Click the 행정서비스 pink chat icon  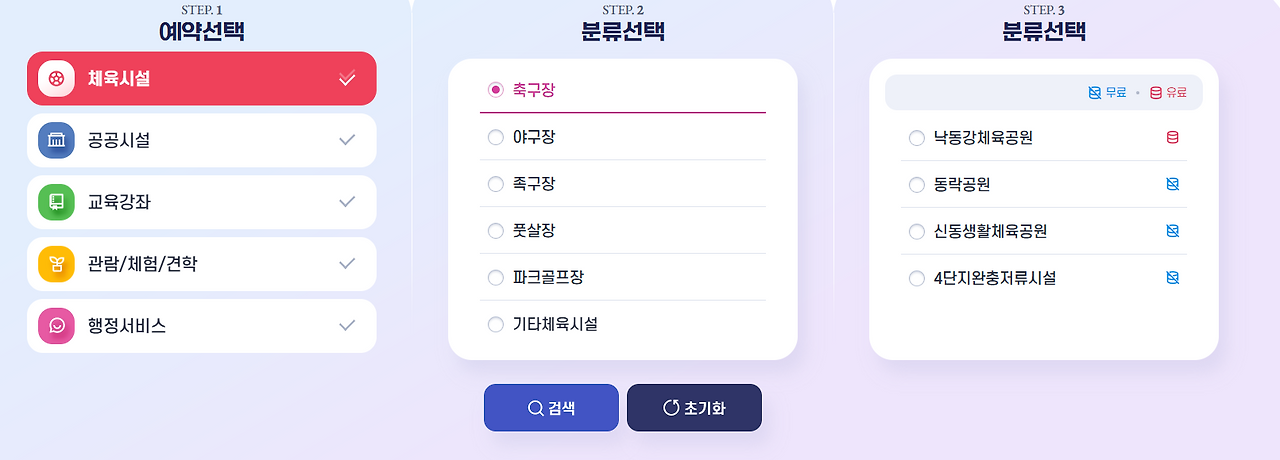56,326
